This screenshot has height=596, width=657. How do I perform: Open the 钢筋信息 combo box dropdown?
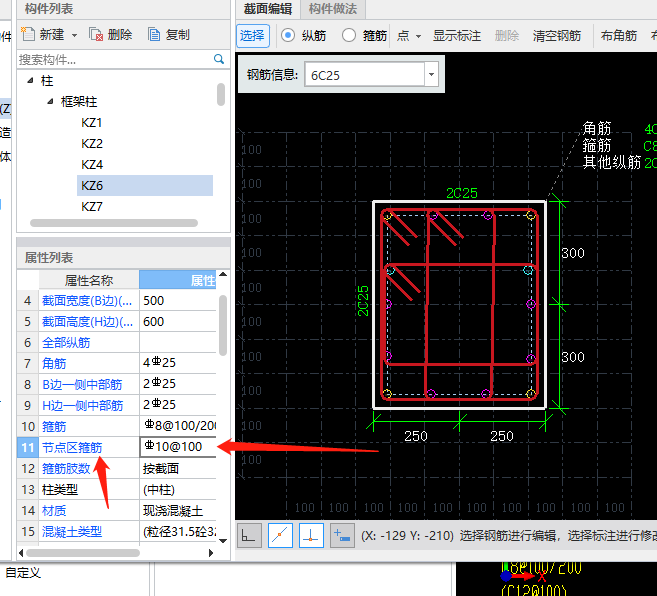[x=431, y=75]
